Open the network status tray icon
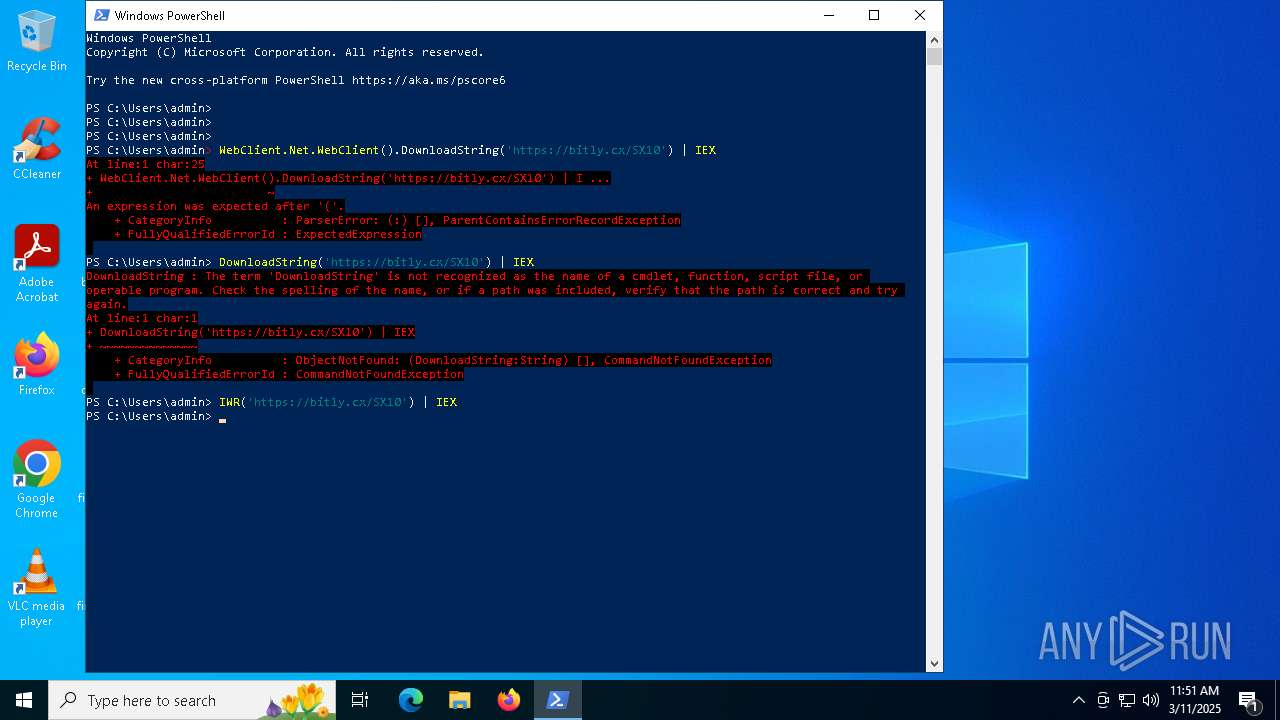 [1127, 700]
